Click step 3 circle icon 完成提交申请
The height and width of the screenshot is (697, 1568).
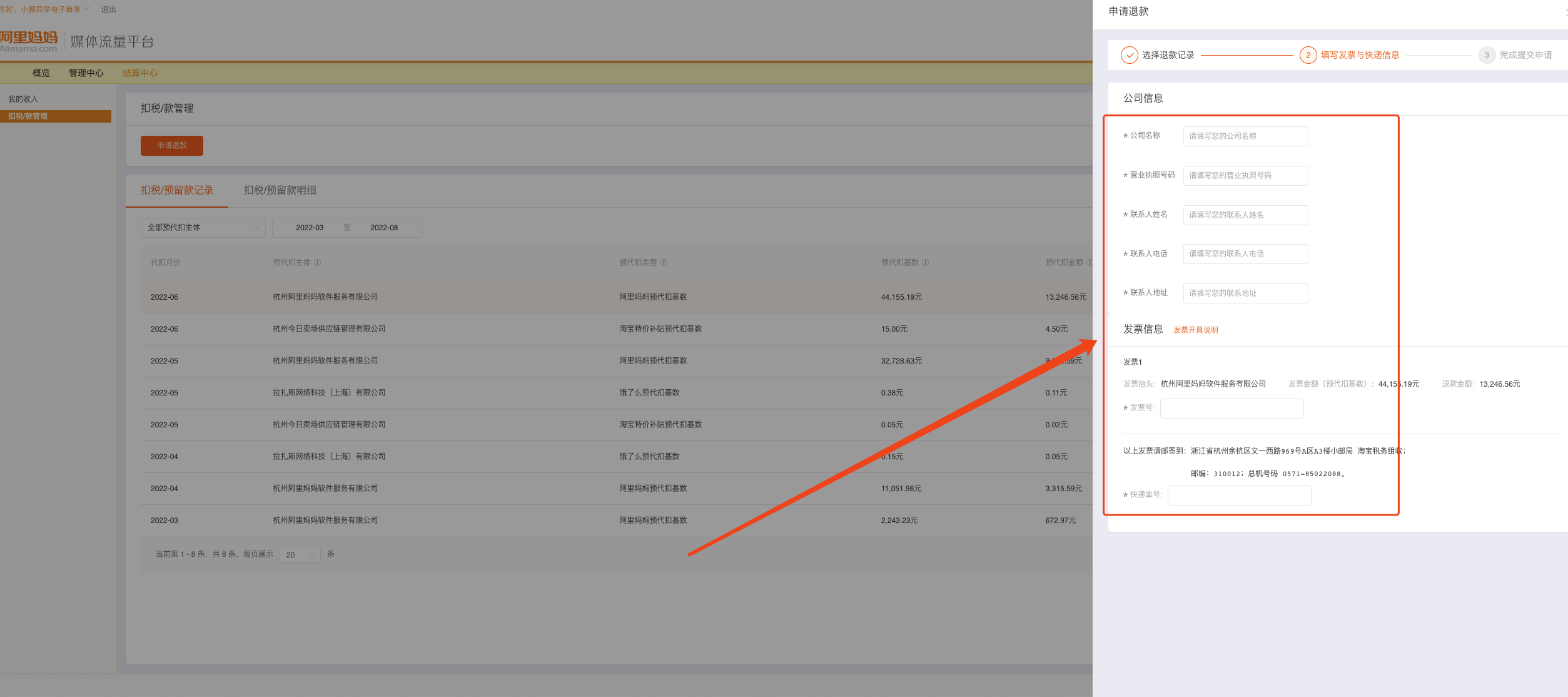pyautogui.click(x=1487, y=55)
